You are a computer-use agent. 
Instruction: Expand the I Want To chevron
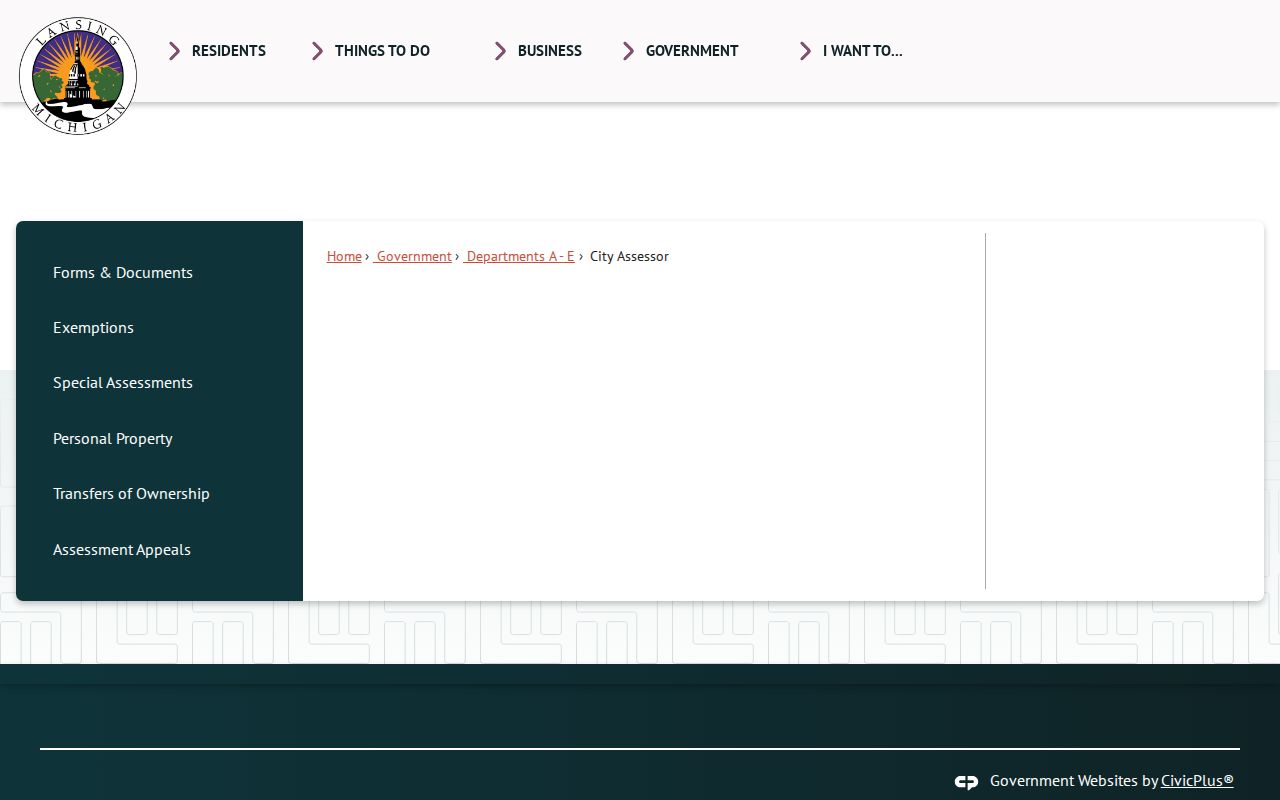pyautogui.click(x=805, y=51)
